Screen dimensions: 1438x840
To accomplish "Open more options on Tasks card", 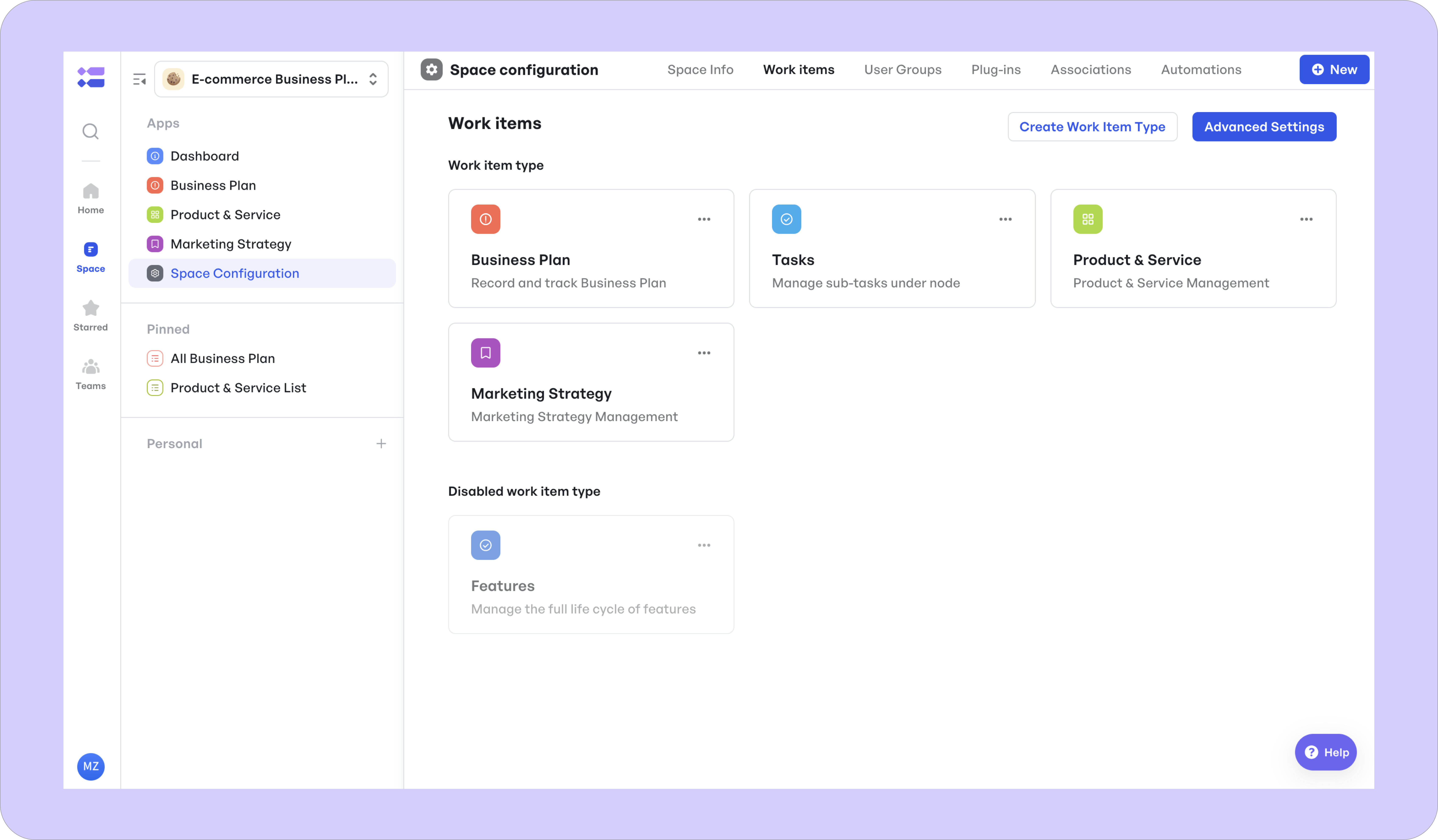I will (x=1005, y=219).
